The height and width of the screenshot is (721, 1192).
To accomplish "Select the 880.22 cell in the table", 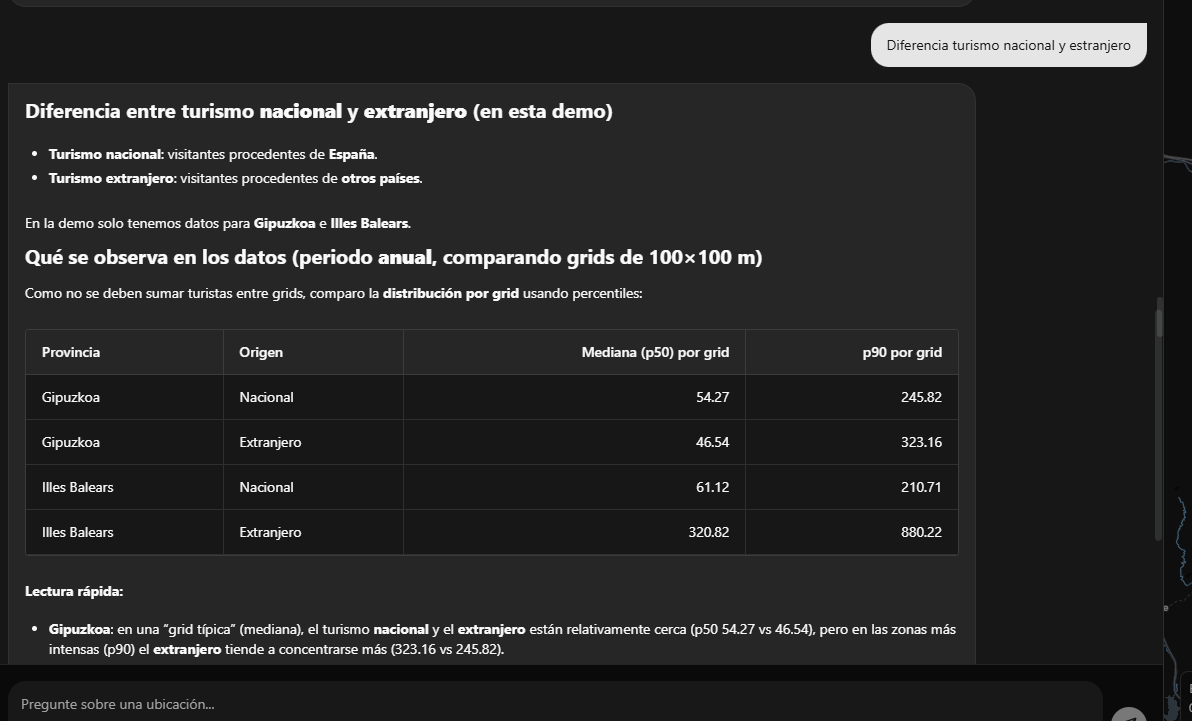I will pyautogui.click(x=921, y=532).
